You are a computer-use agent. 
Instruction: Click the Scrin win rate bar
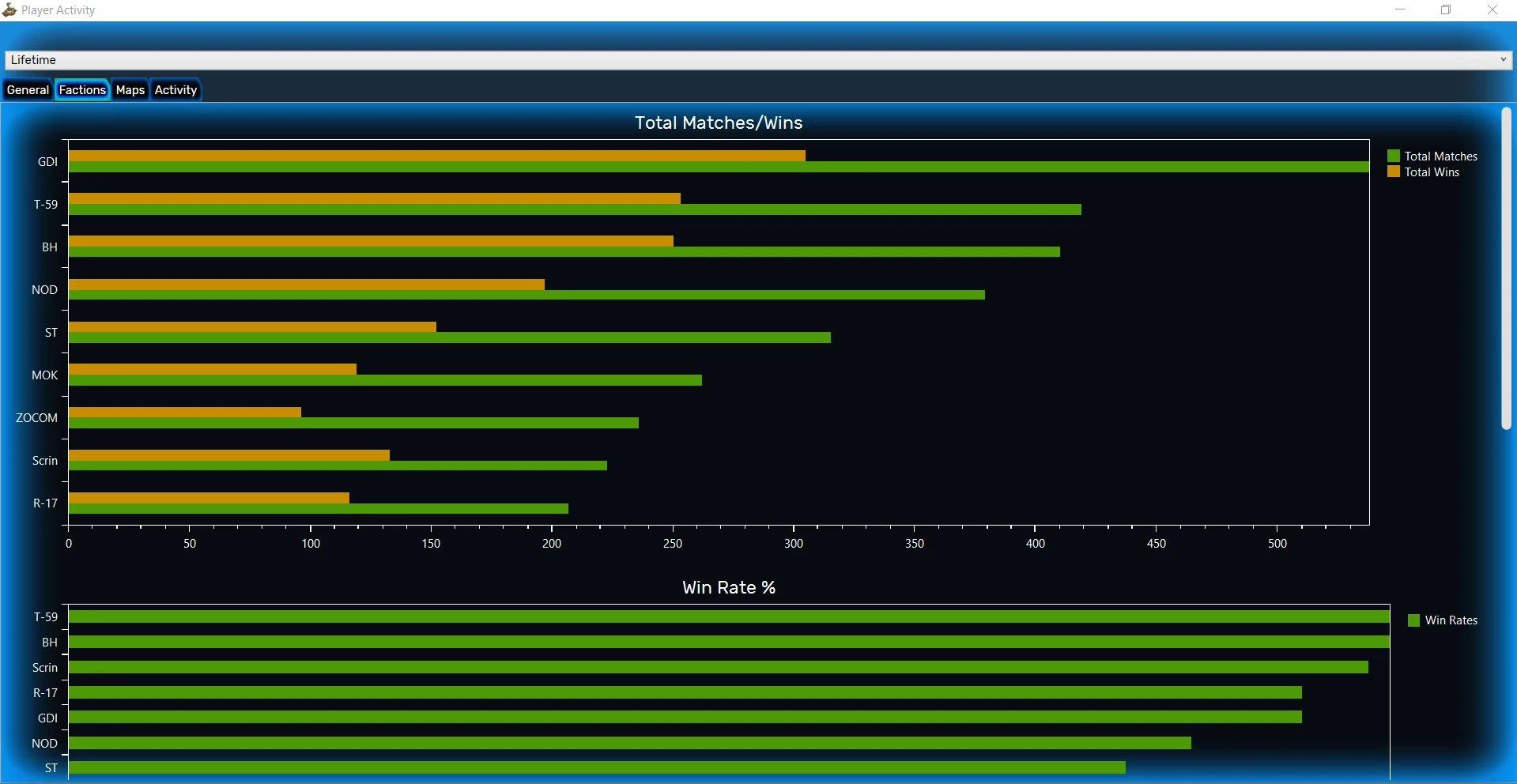[x=719, y=667]
